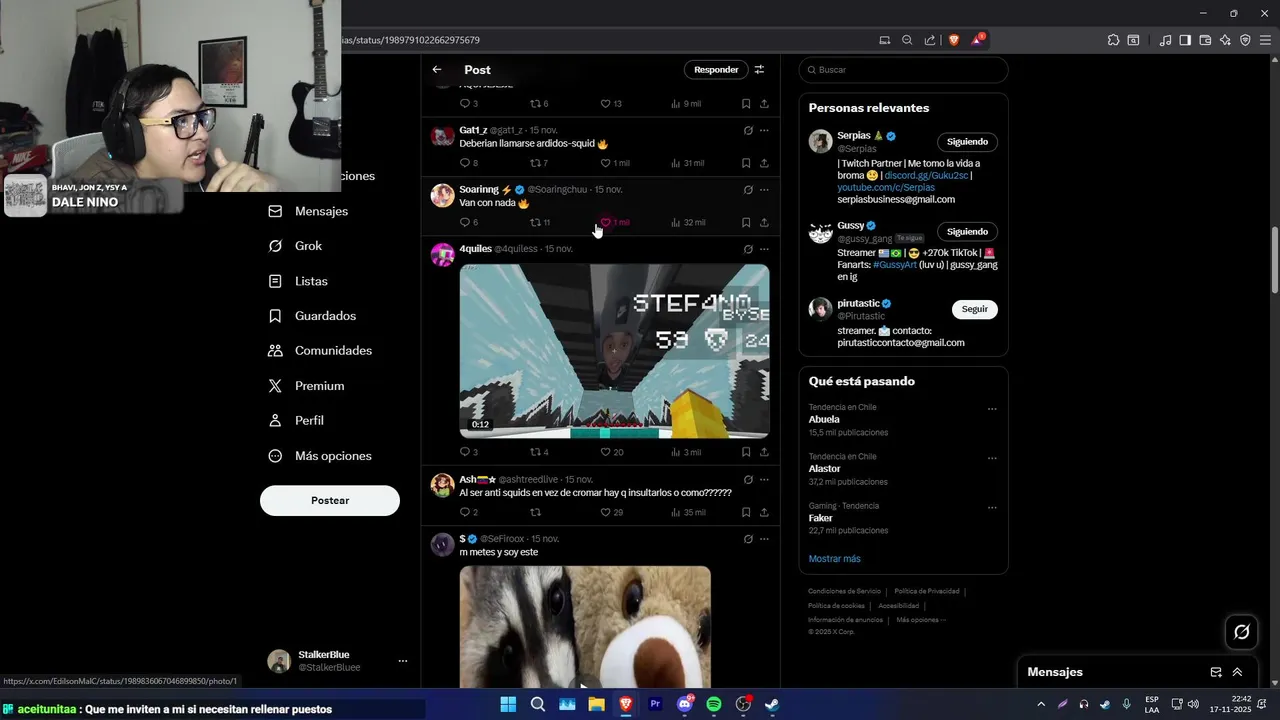Image resolution: width=1280 pixels, height=720 pixels.
Task: Open discord.gg/Guku2sc link
Action: pos(926,175)
